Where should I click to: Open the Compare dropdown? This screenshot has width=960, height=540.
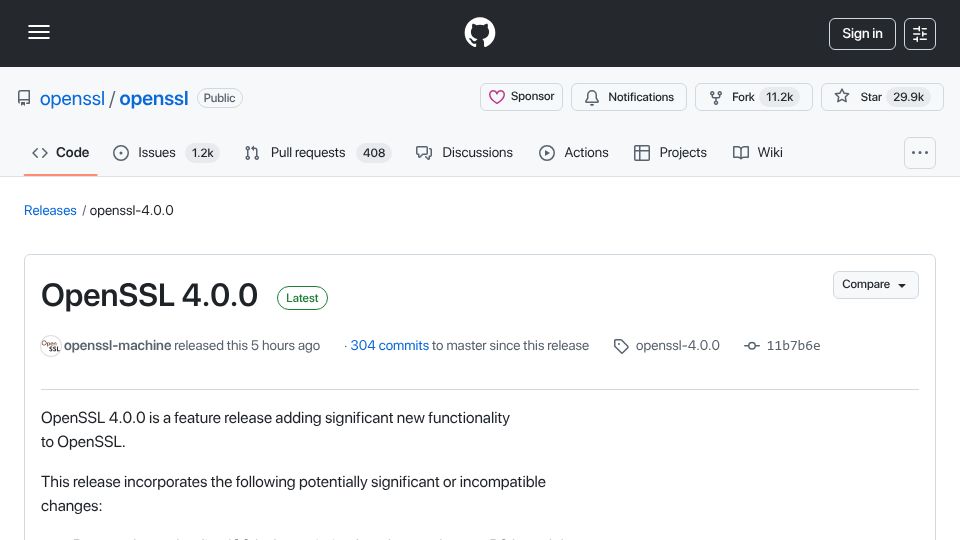876,285
